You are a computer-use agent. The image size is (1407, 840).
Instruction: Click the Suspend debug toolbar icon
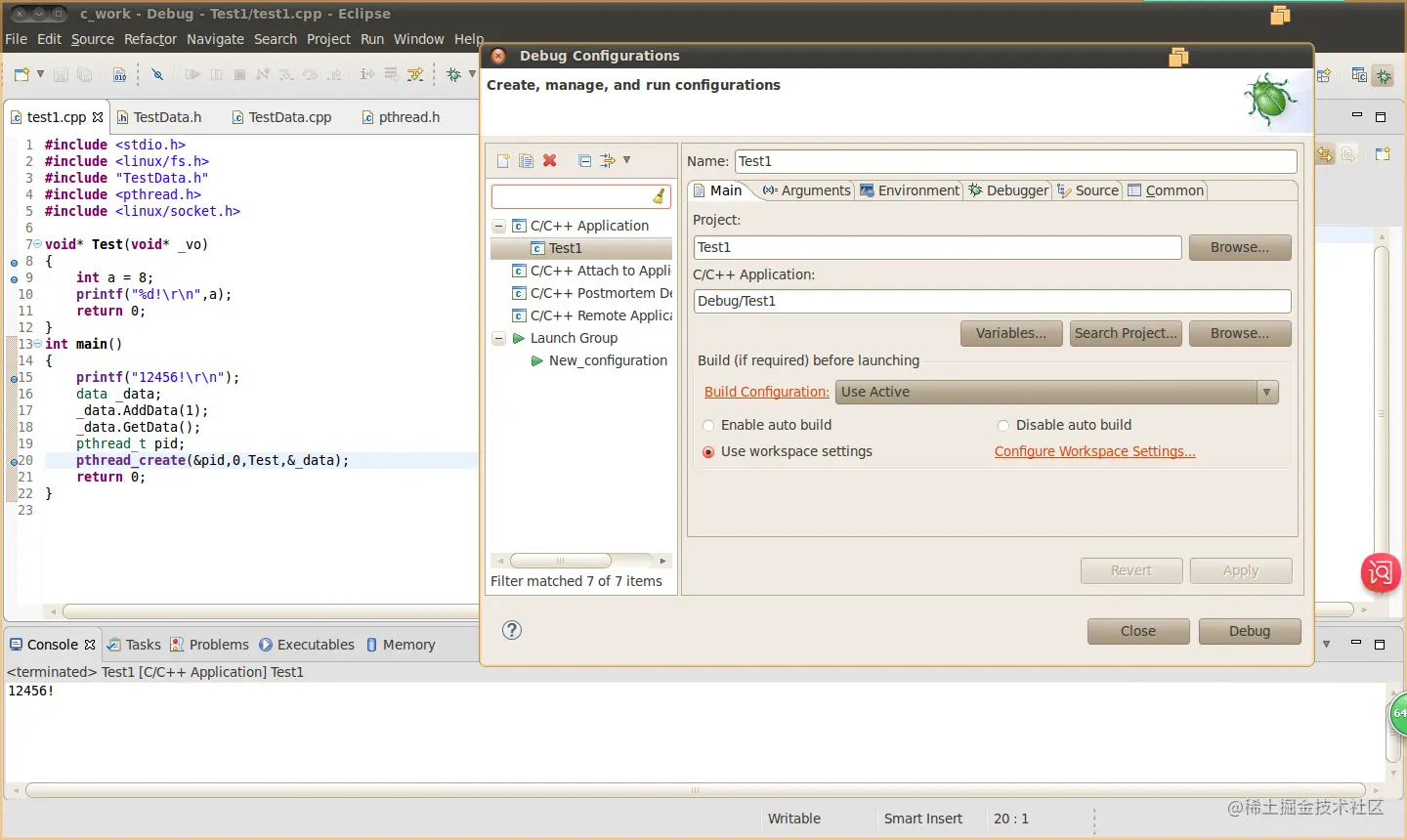216,74
